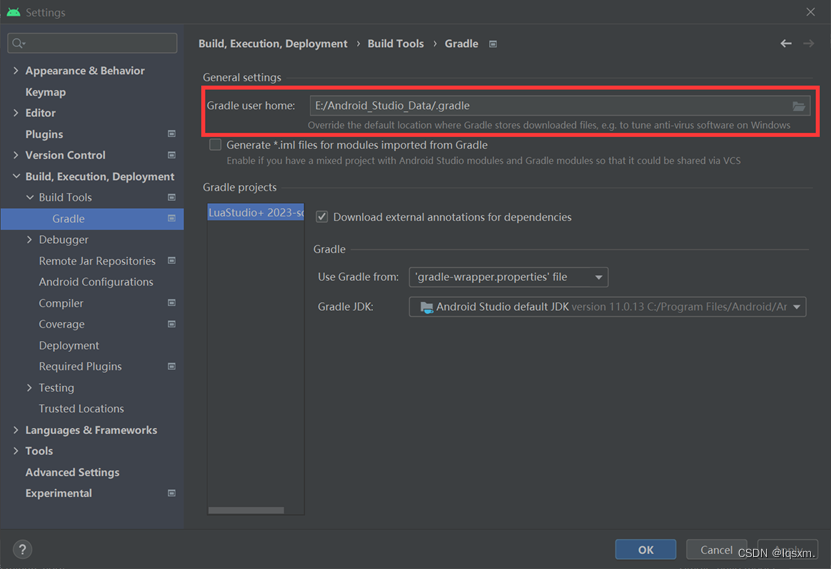Click the project icon next to Experimental
831x569 pixels.
[172, 493]
